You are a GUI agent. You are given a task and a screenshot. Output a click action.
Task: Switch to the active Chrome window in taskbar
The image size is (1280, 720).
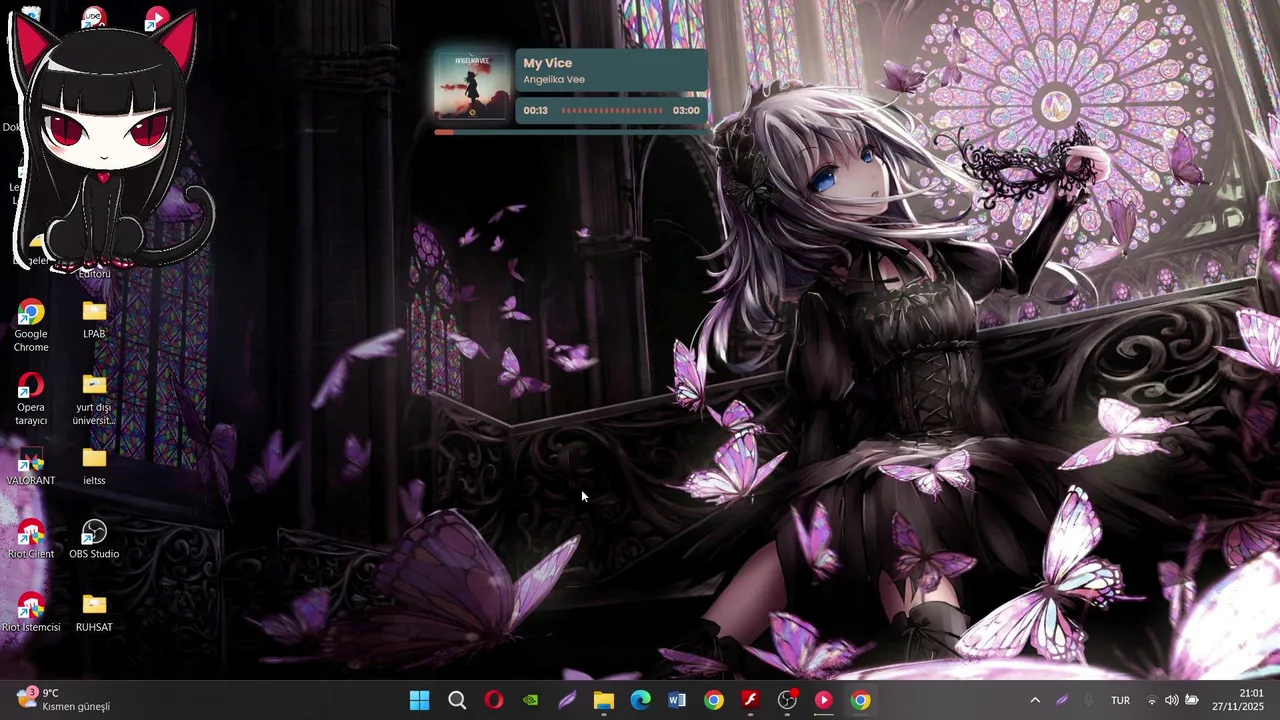pyautogui.click(x=860, y=700)
